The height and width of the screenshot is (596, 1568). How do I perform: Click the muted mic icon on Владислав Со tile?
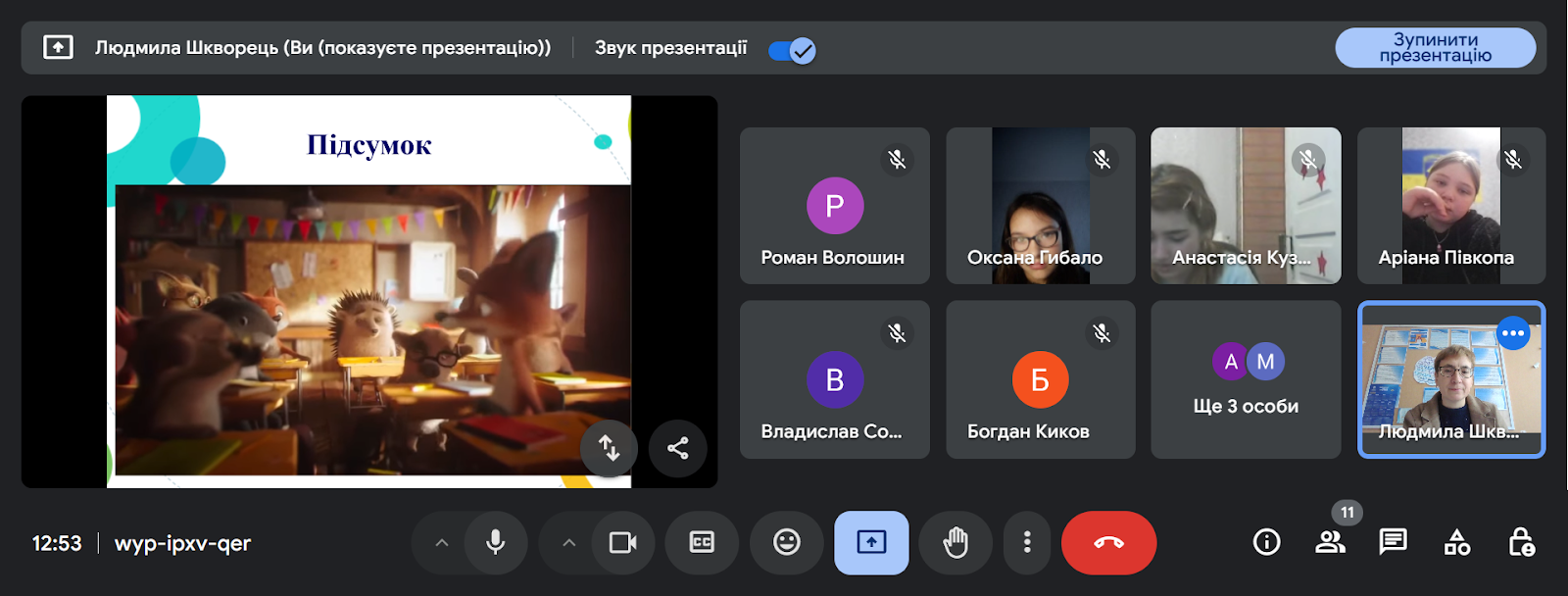pos(896,333)
